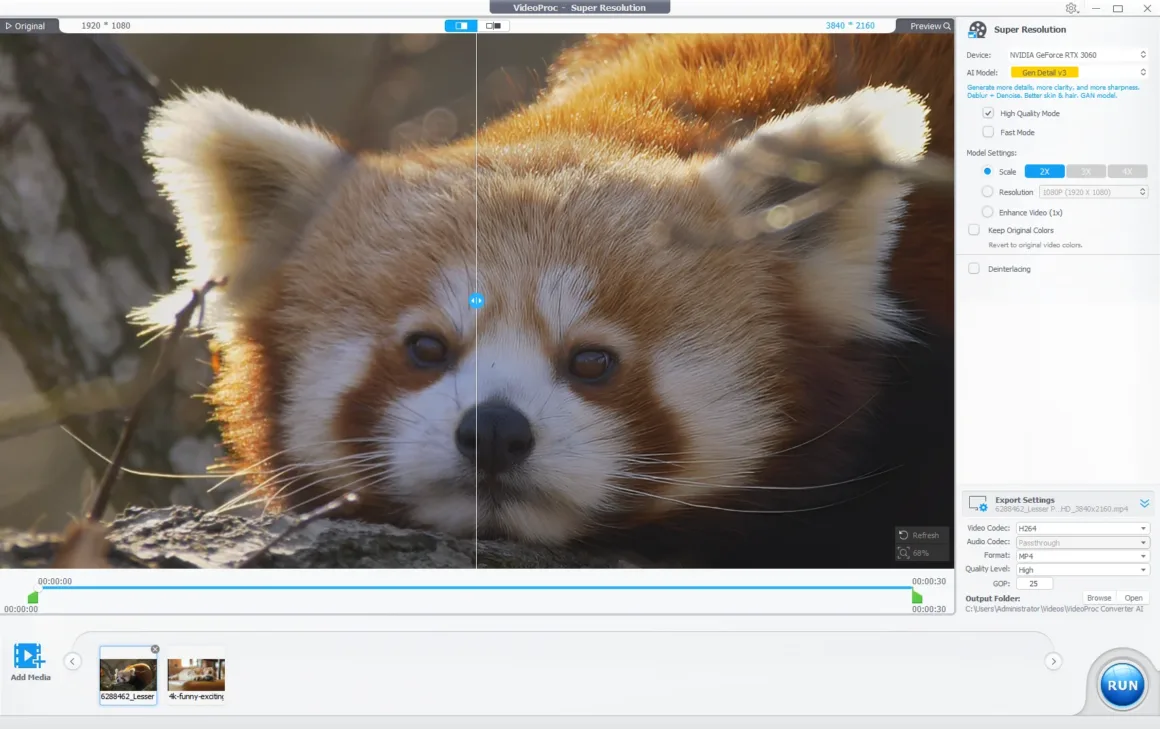The image size is (1160, 729).
Task: Open the Video Codec H264 dropdown
Action: [1082, 528]
